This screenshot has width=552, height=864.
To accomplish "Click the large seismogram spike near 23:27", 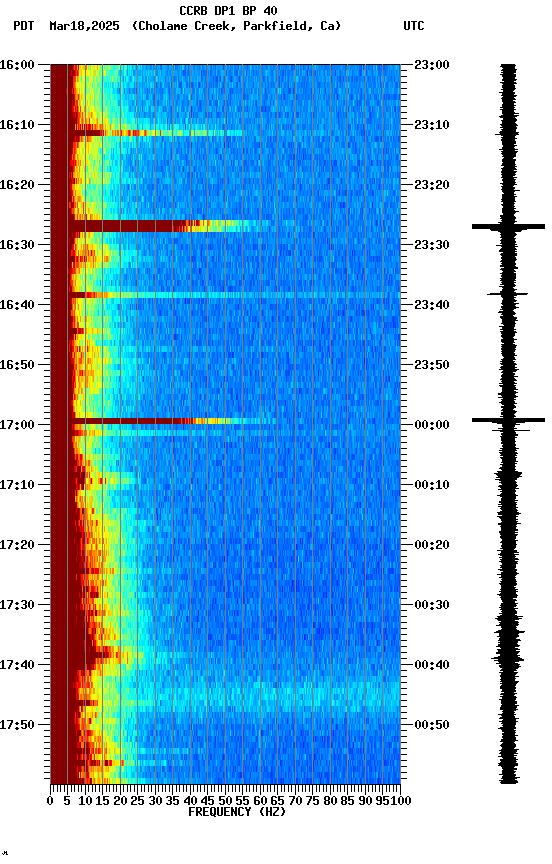I will click(x=508, y=226).
